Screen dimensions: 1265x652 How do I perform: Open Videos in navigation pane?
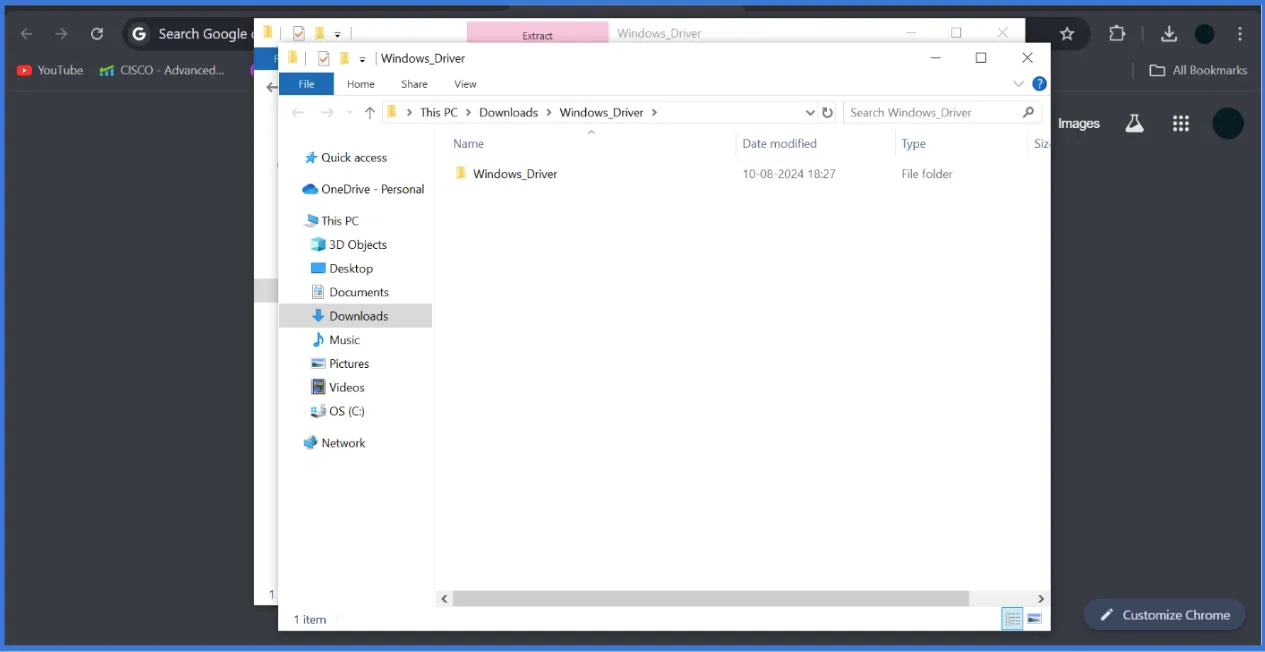click(x=347, y=387)
